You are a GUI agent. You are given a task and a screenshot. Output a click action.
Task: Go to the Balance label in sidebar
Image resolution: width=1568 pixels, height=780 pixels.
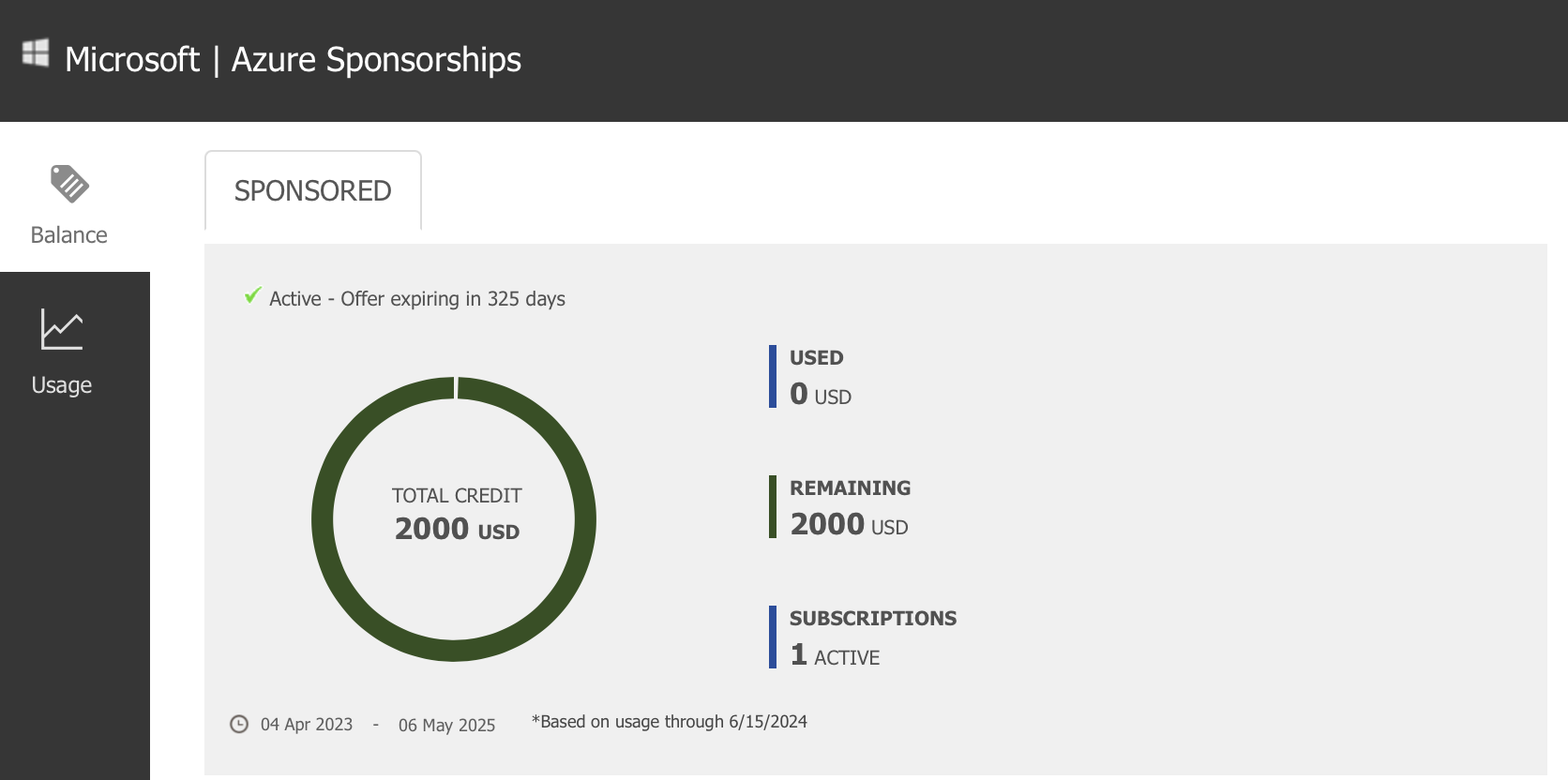(x=68, y=234)
